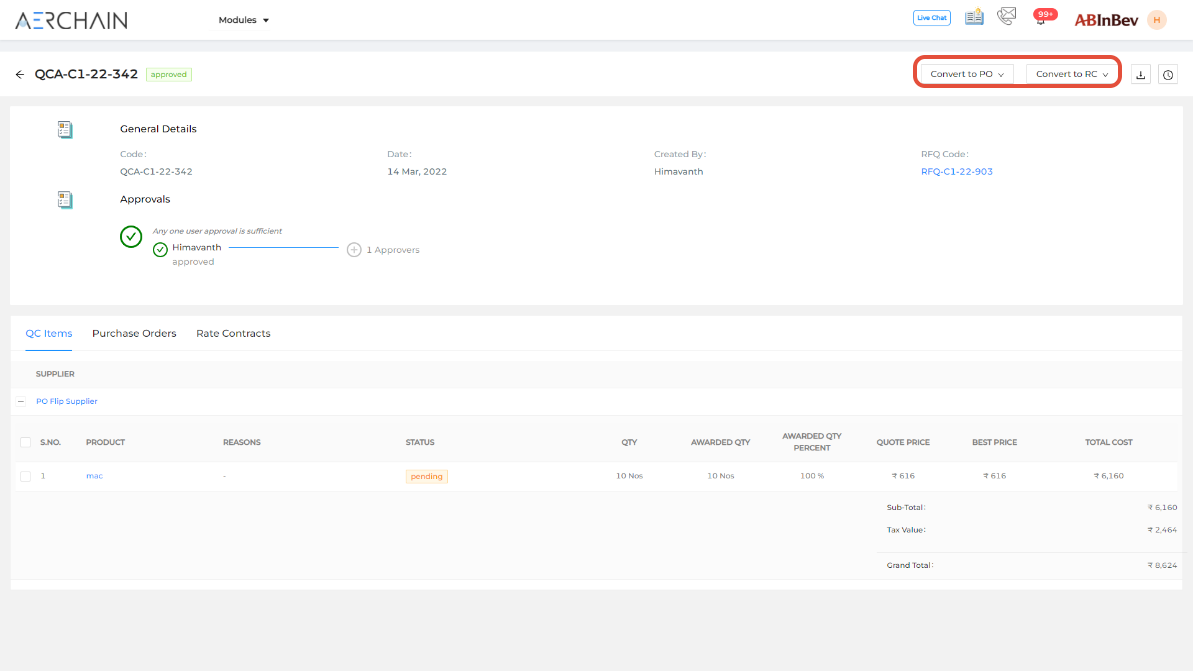Expand the Convert to RC dropdown
The width and height of the screenshot is (1193, 671).
point(1072,74)
